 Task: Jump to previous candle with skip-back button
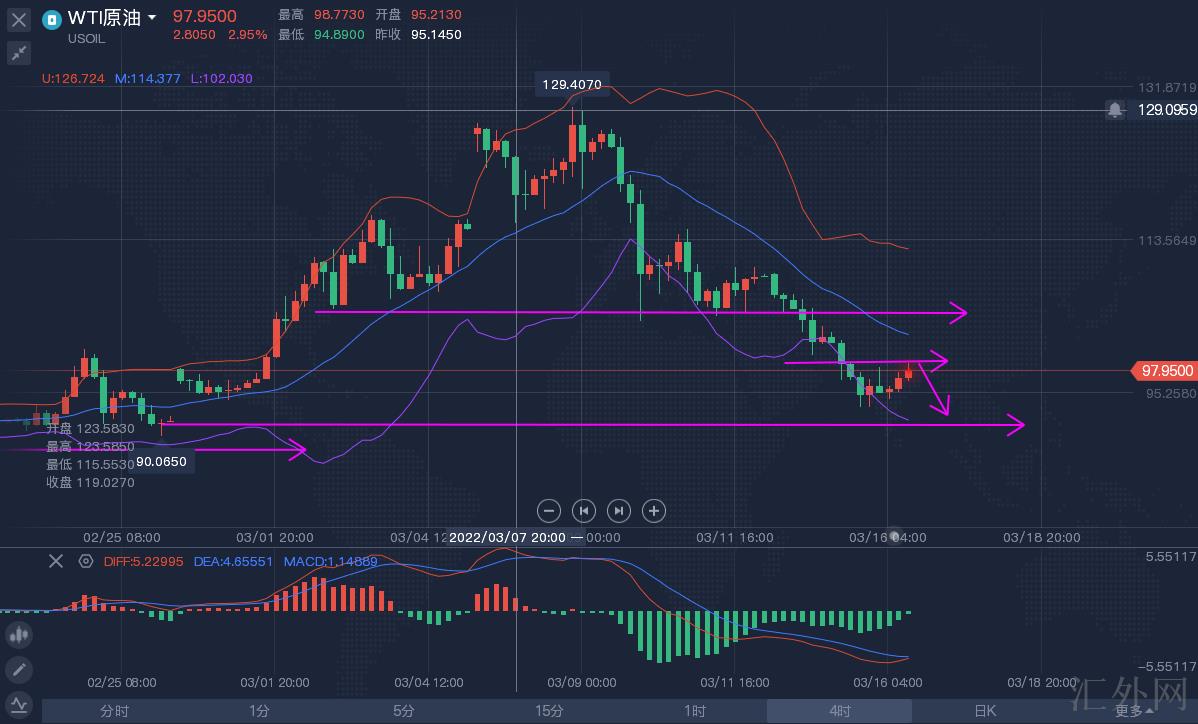584,511
